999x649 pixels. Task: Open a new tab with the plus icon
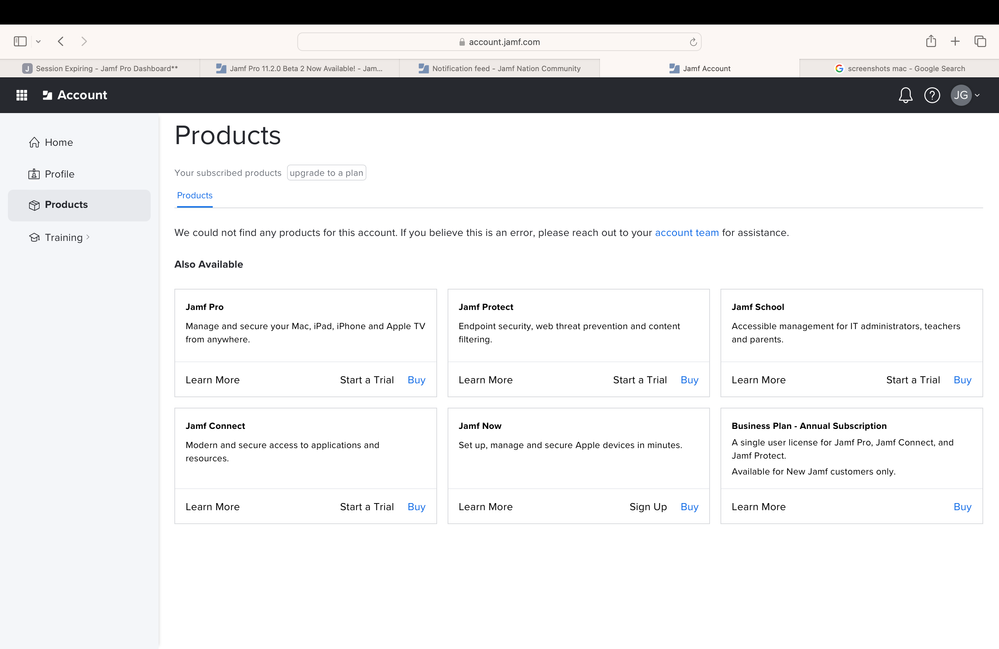pos(955,41)
